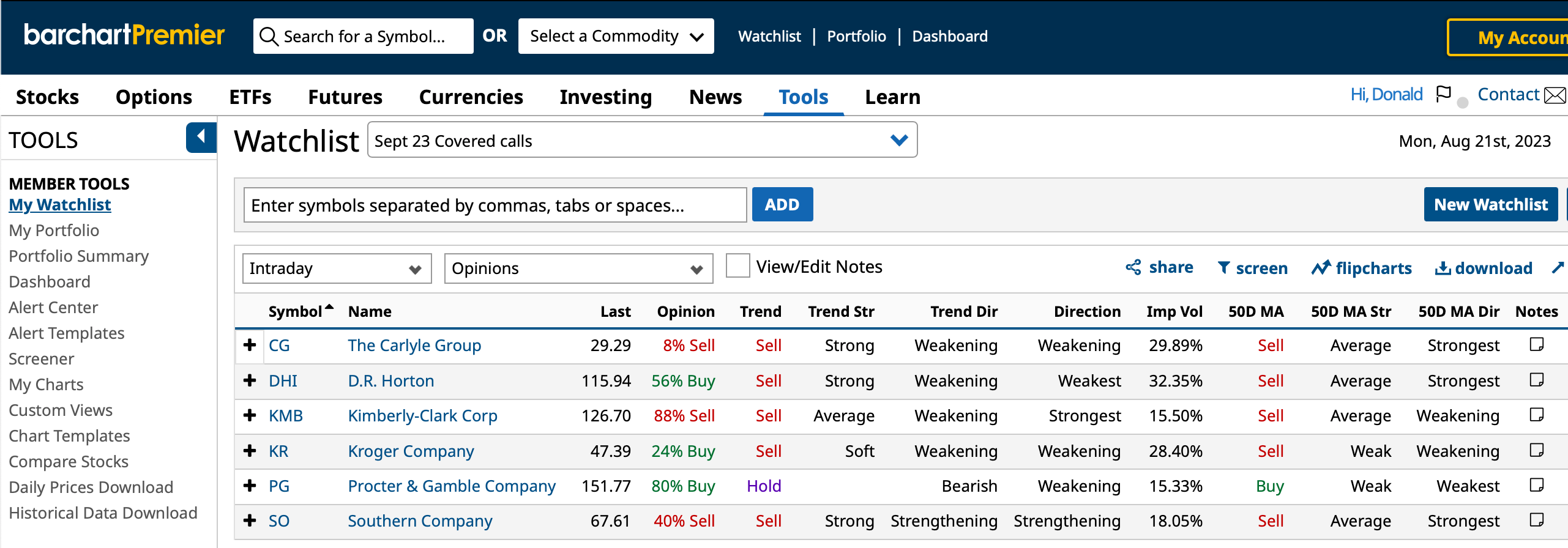Image resolution: width=1568 pixels, height=548 pixels.
Task: Open Select a Commodity dropdown
Action: click(x=616, y=36)
